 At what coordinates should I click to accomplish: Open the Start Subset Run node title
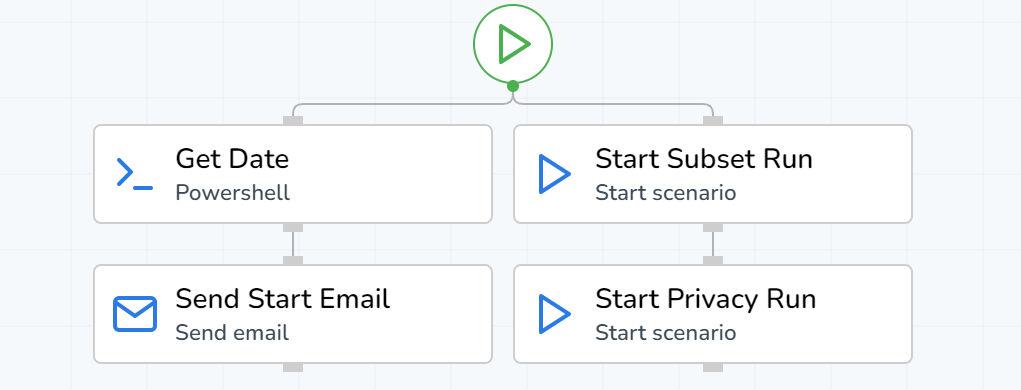coord(704,159)
